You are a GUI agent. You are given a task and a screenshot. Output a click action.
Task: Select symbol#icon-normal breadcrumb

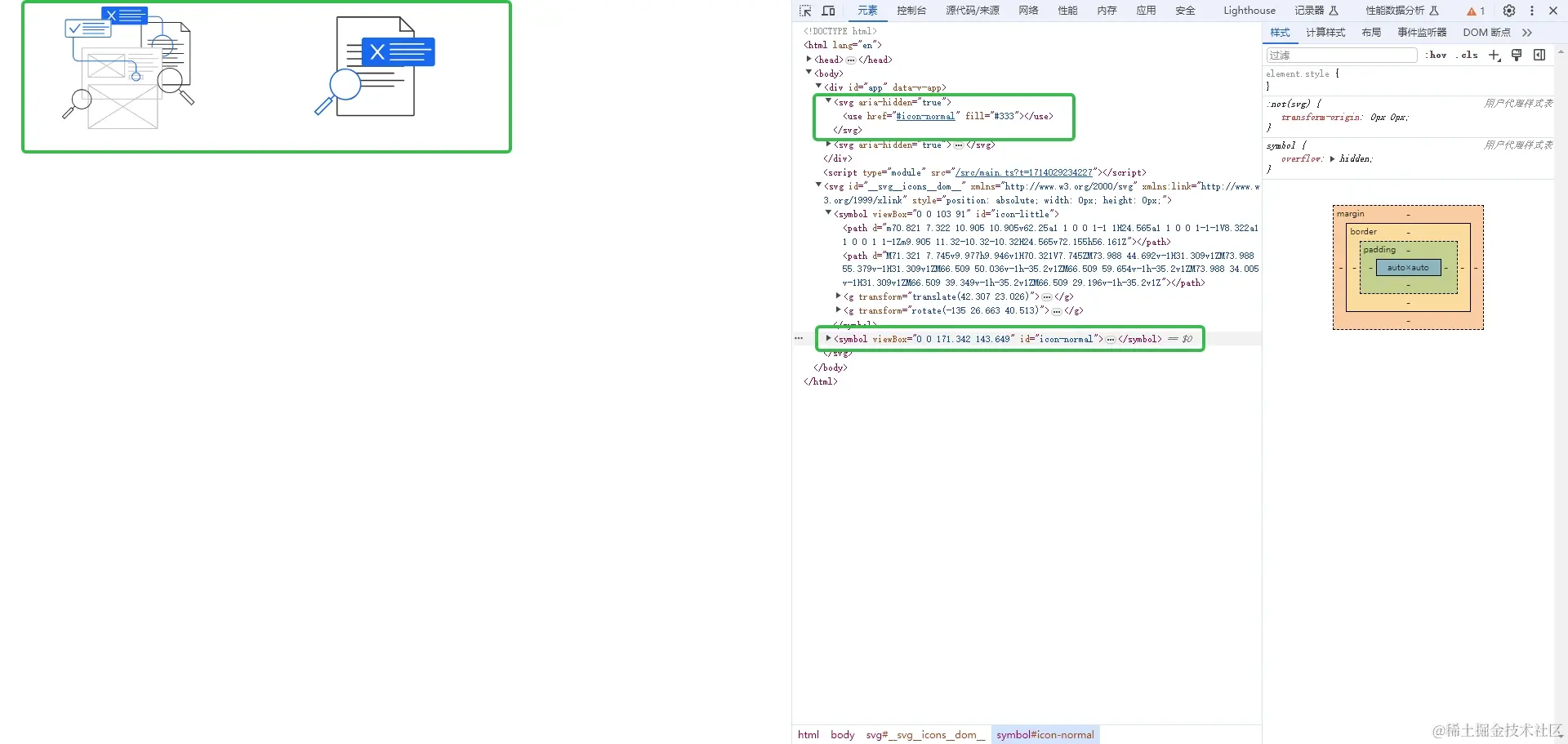1045,735
